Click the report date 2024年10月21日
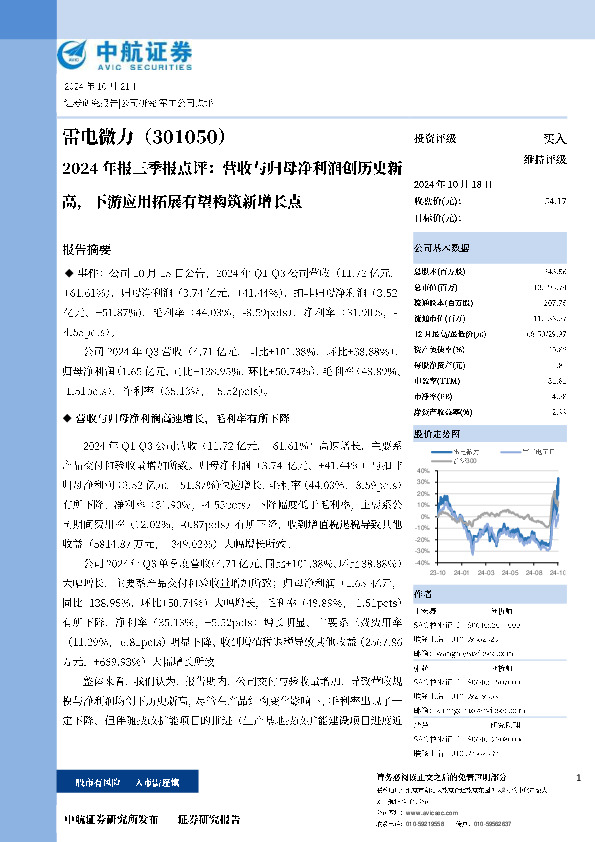 pyautogui.click(x=100, y=86)
